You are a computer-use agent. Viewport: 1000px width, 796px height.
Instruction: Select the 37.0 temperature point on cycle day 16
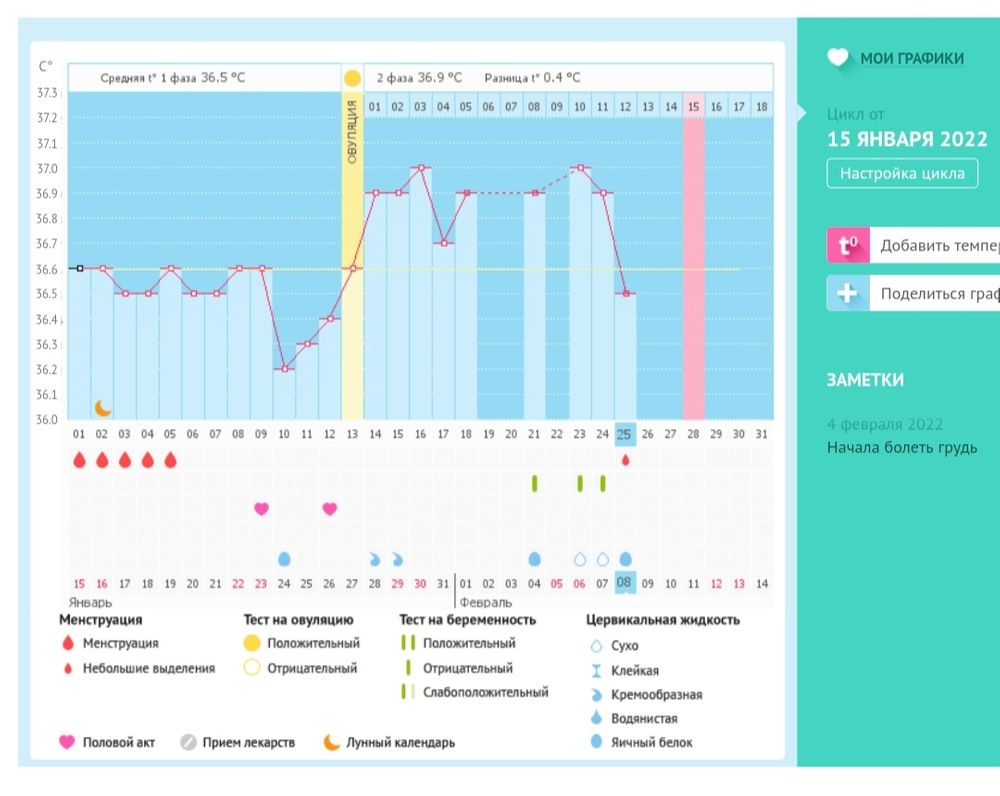point(421,168)
